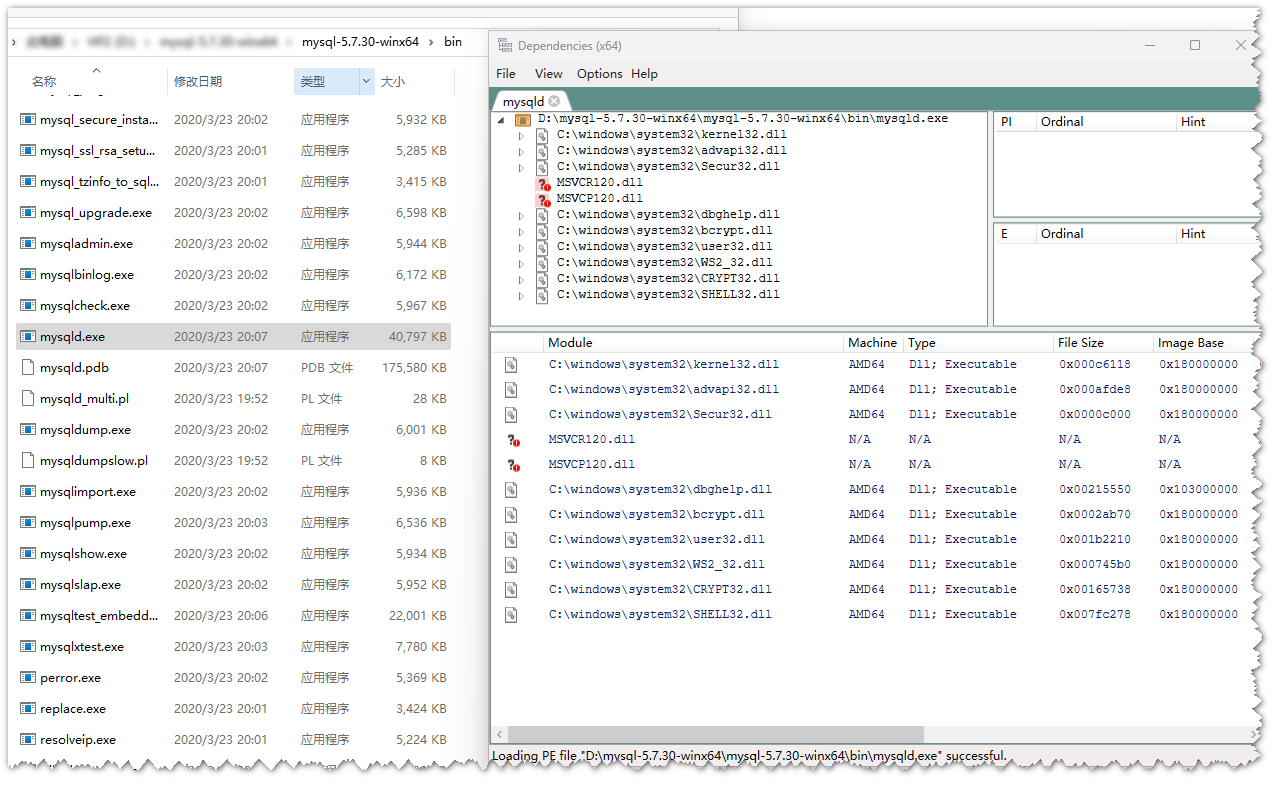Sort module list by Type column
The width and height of the screenshot is (1278, 785).
point(922,343)
